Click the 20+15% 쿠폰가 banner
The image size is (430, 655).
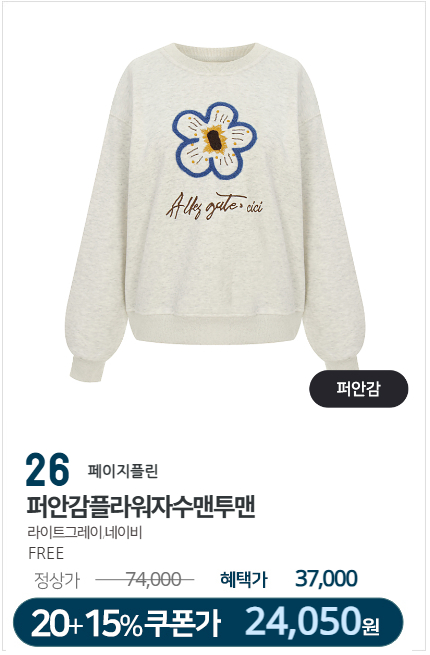pyautogui.click(x=208, y=622)
